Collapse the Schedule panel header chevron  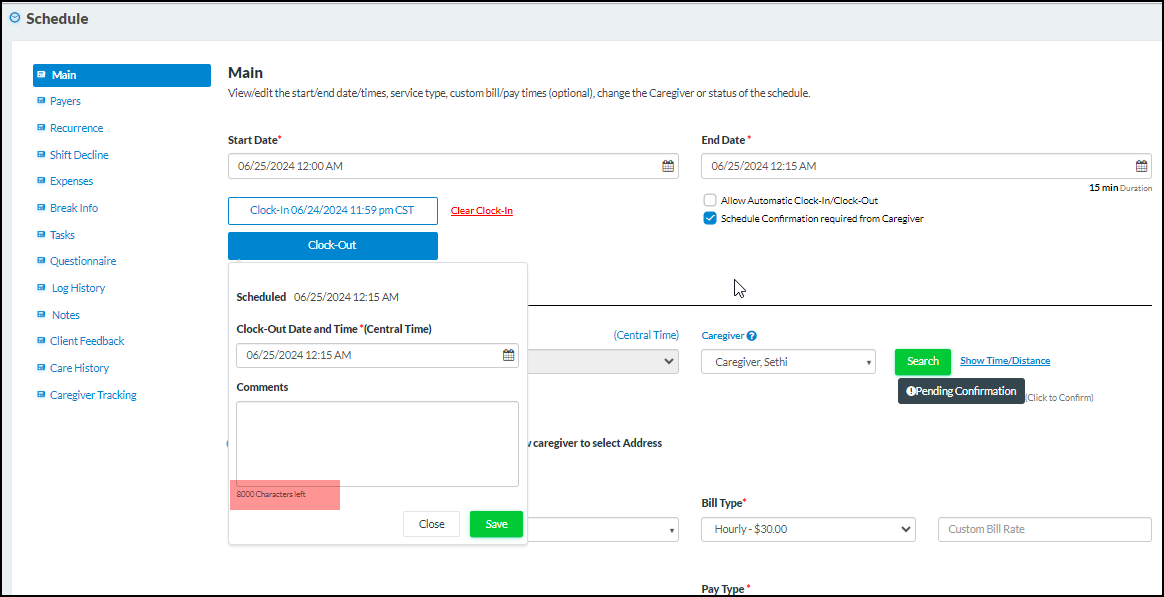[x=15, y=18]
